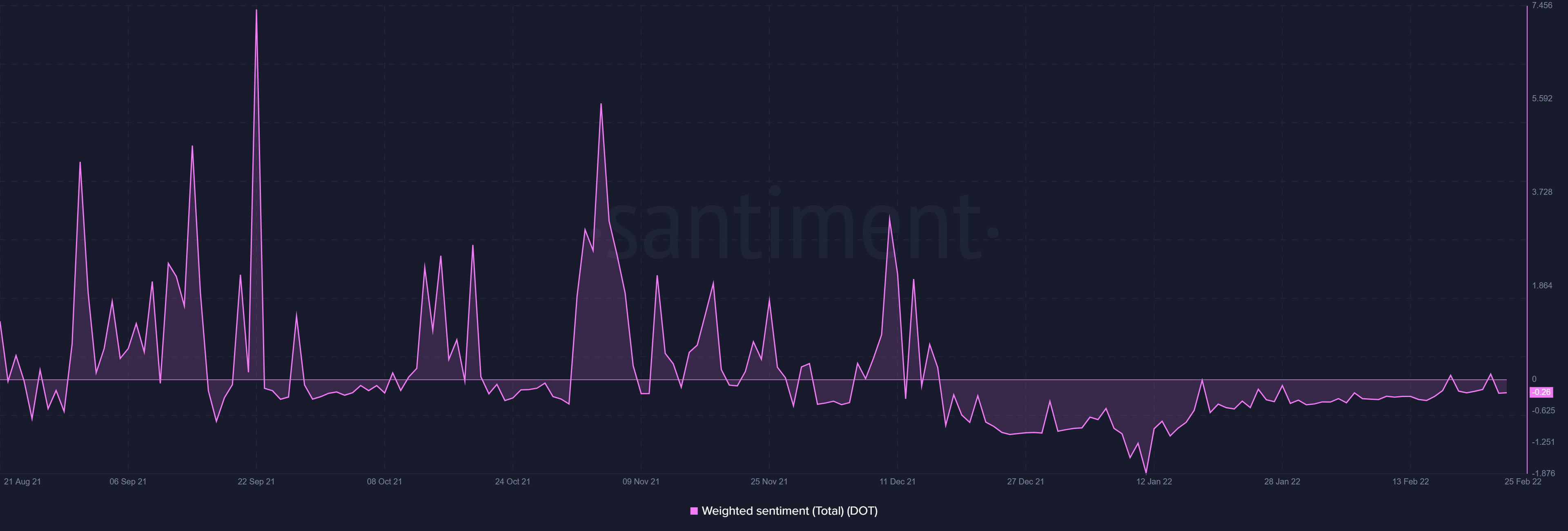Click the 22 Sep 21 date label
Image resolution: width=1568 pixels, height=531 pixels.
pyautogui.click(x=256, y=481)
